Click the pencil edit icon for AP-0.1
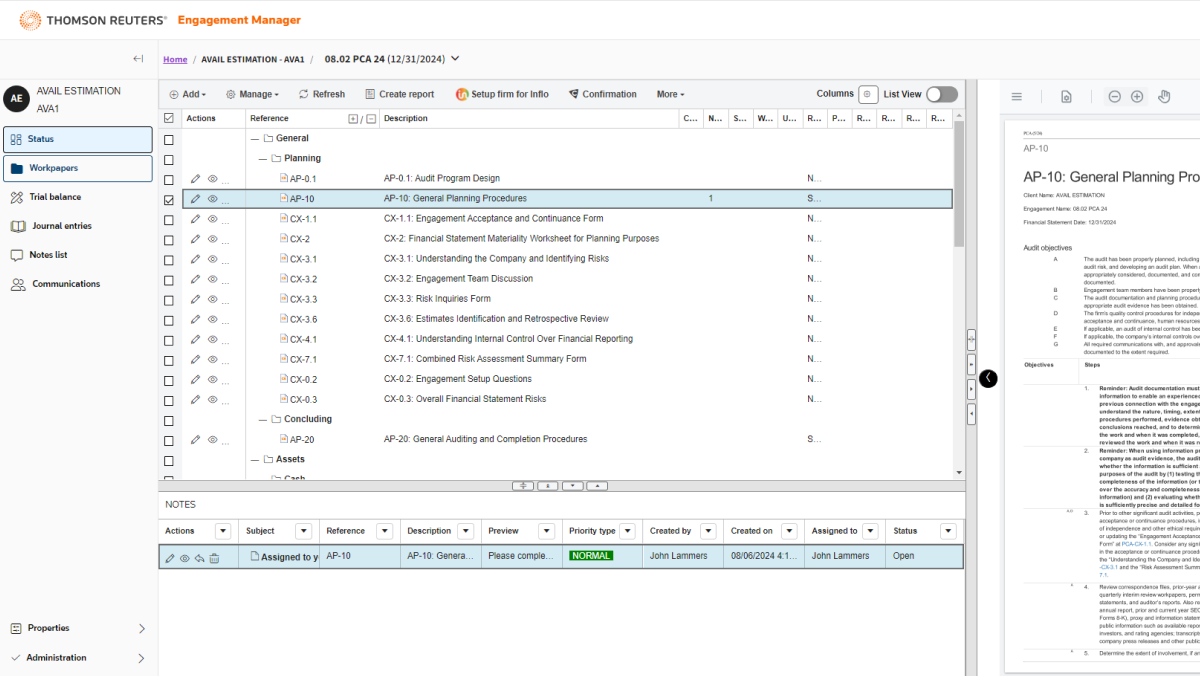This screenshot has width=1200, height=676. click(x=196, y=179)
